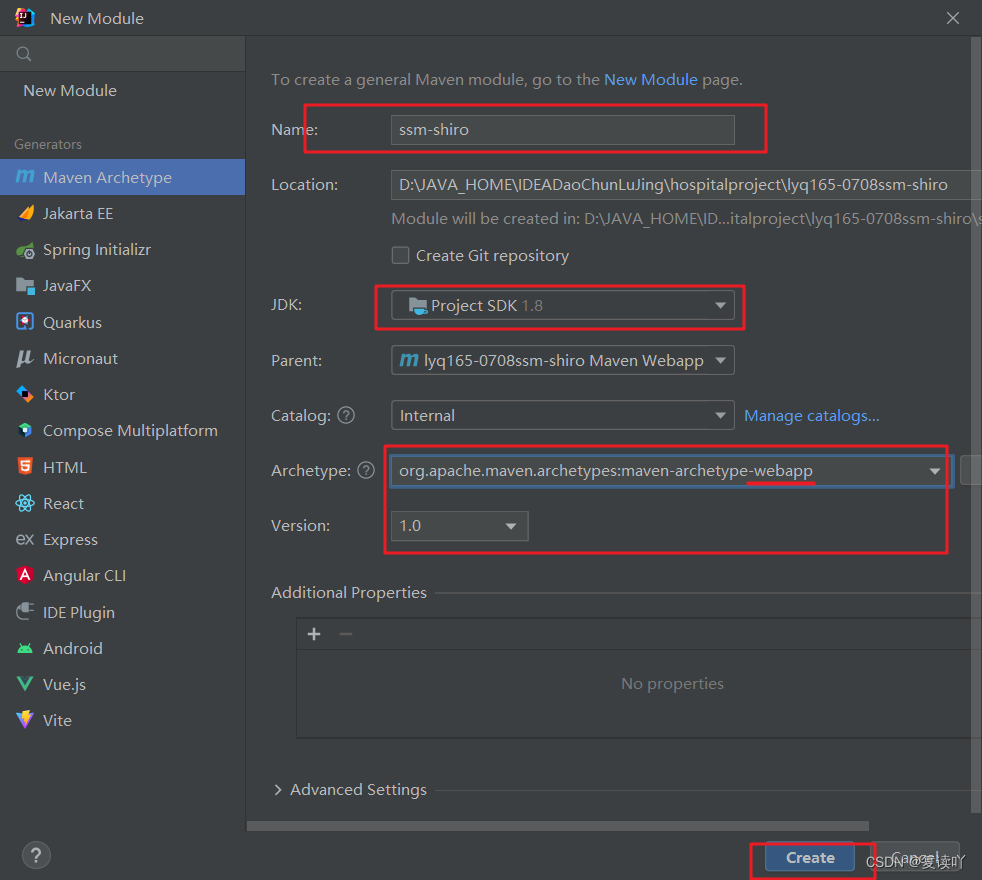Follow the New Module page link

[x=651, y=80]
